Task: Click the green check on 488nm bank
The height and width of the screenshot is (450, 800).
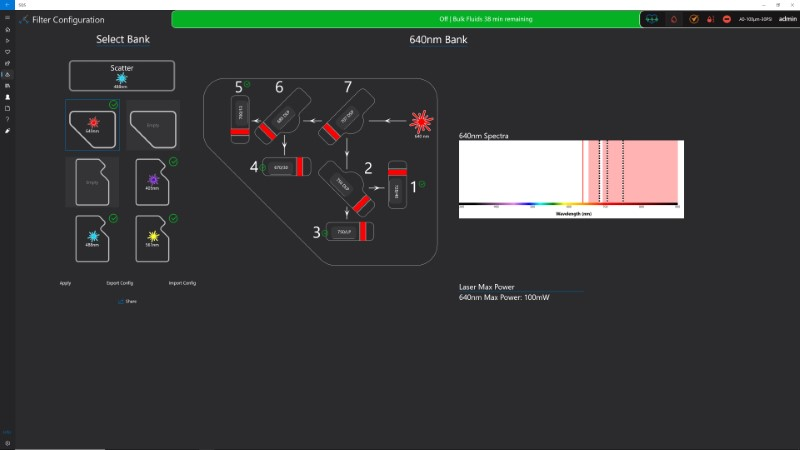Action: 113,218
